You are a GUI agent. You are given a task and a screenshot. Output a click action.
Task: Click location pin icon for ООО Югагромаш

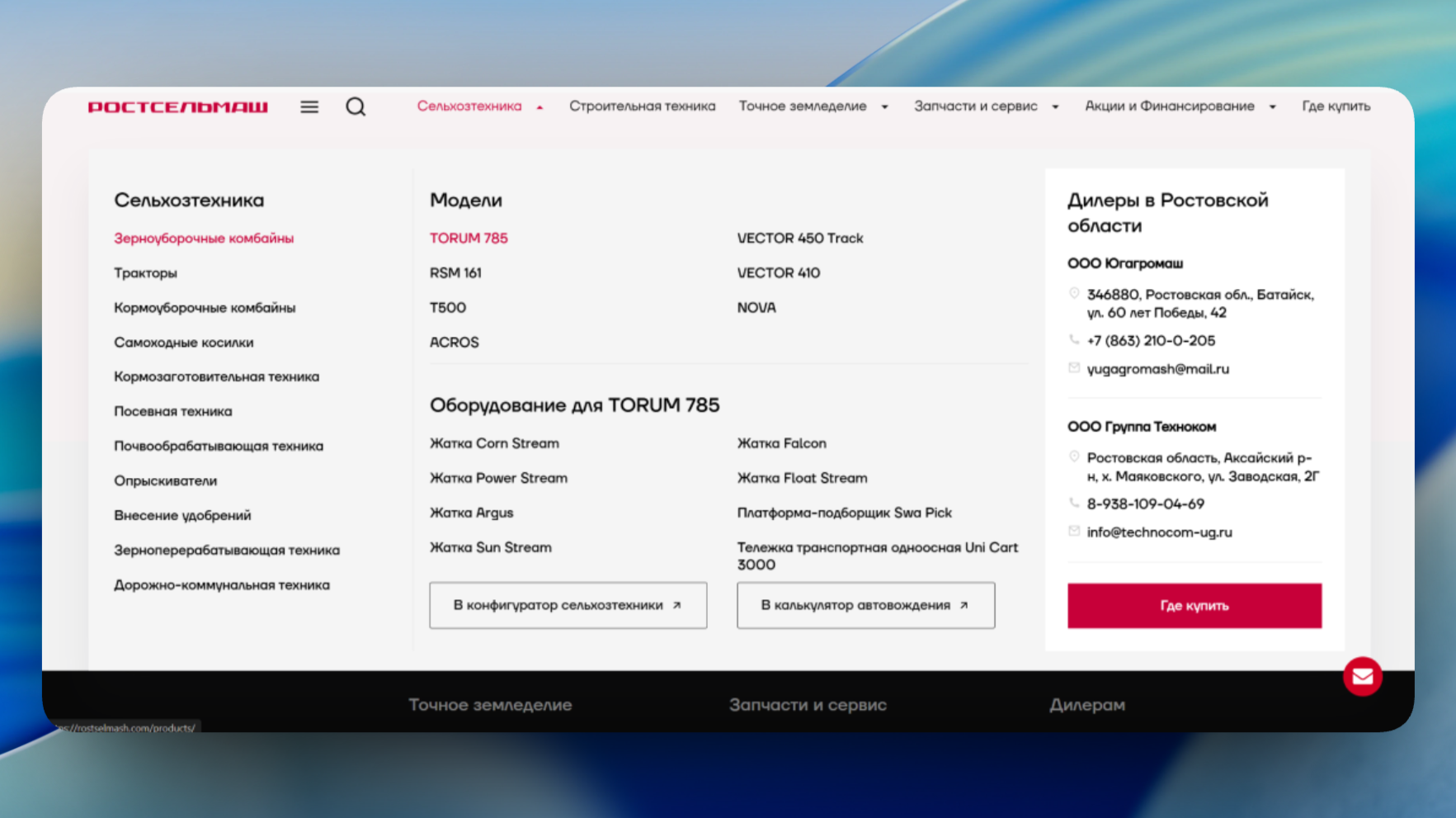(1074, 294)
